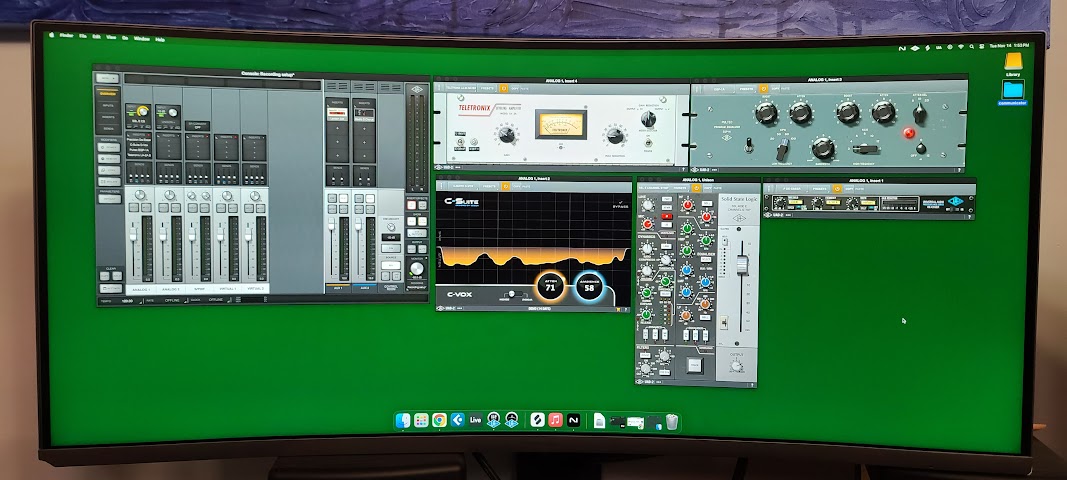Open Presets dropdown in Teletronix window
1067x480 pixels.
coord(487,88)
